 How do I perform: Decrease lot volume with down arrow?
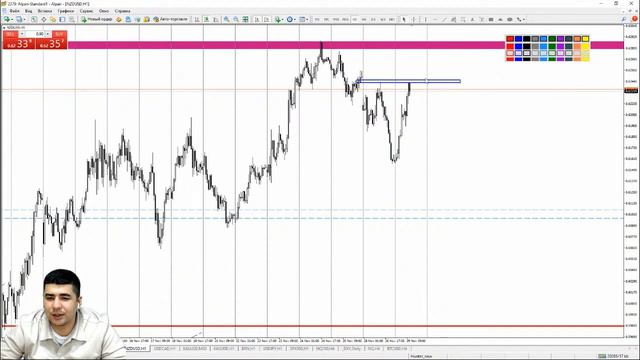22,34
